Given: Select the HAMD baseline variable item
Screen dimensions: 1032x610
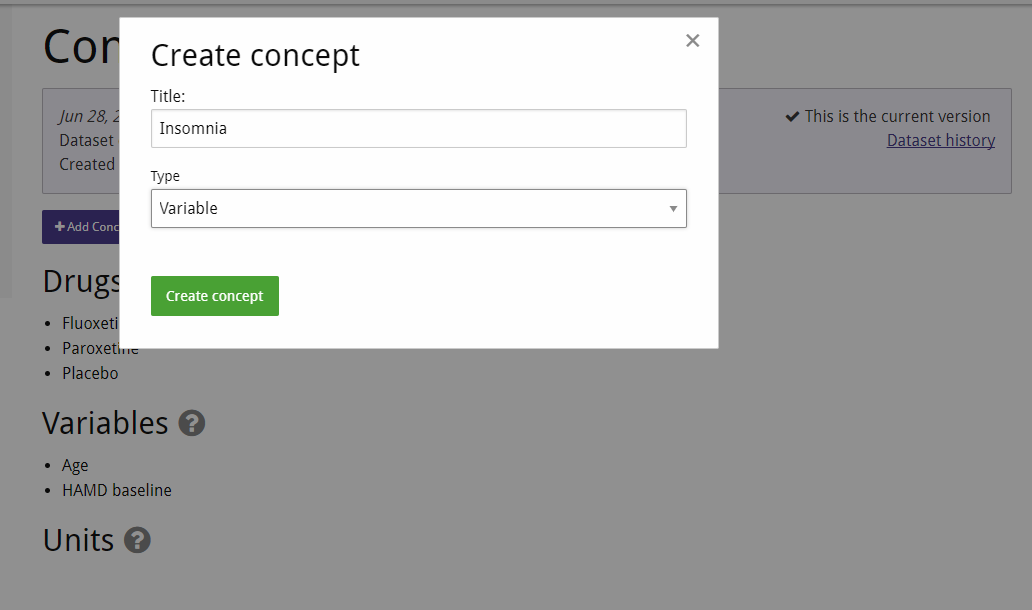Looking at the screenshot, I should [x=116, y=490].
